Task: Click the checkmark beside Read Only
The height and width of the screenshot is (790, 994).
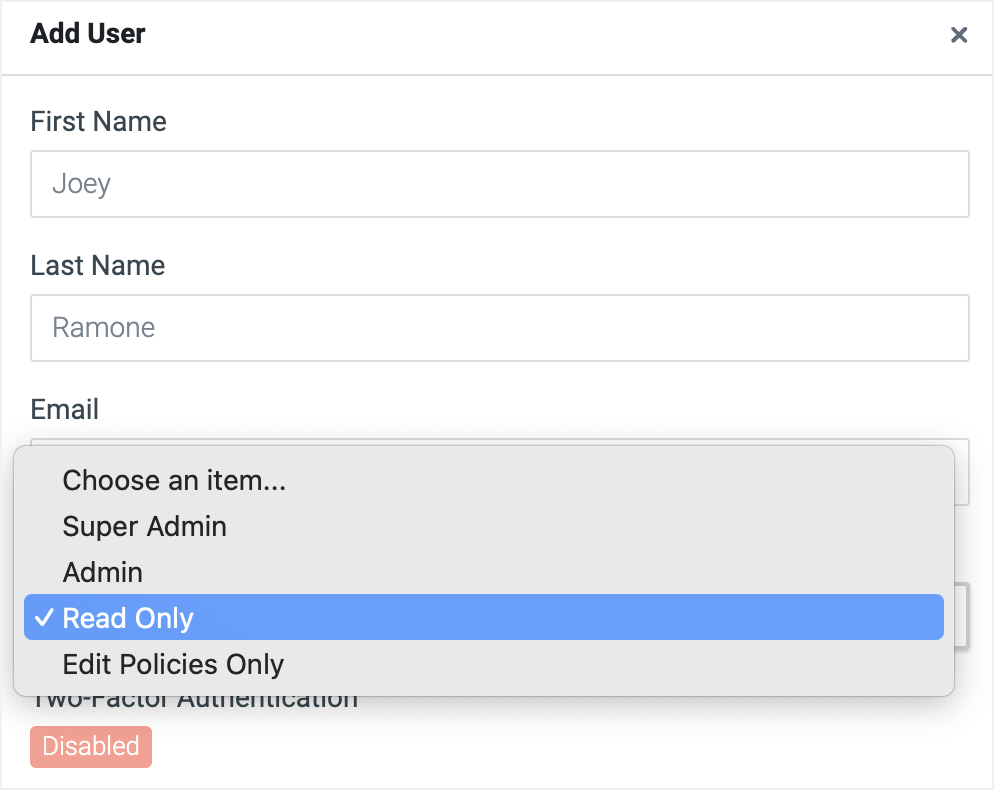Action: [x=44, y=618]
